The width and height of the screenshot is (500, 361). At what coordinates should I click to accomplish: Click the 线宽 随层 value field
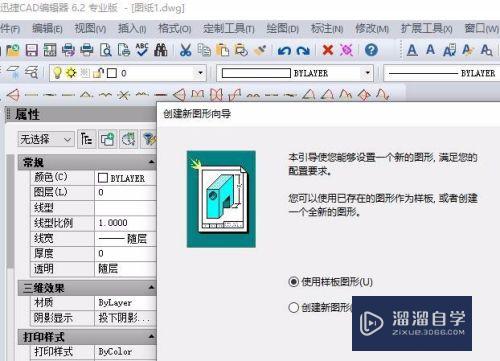125,238
